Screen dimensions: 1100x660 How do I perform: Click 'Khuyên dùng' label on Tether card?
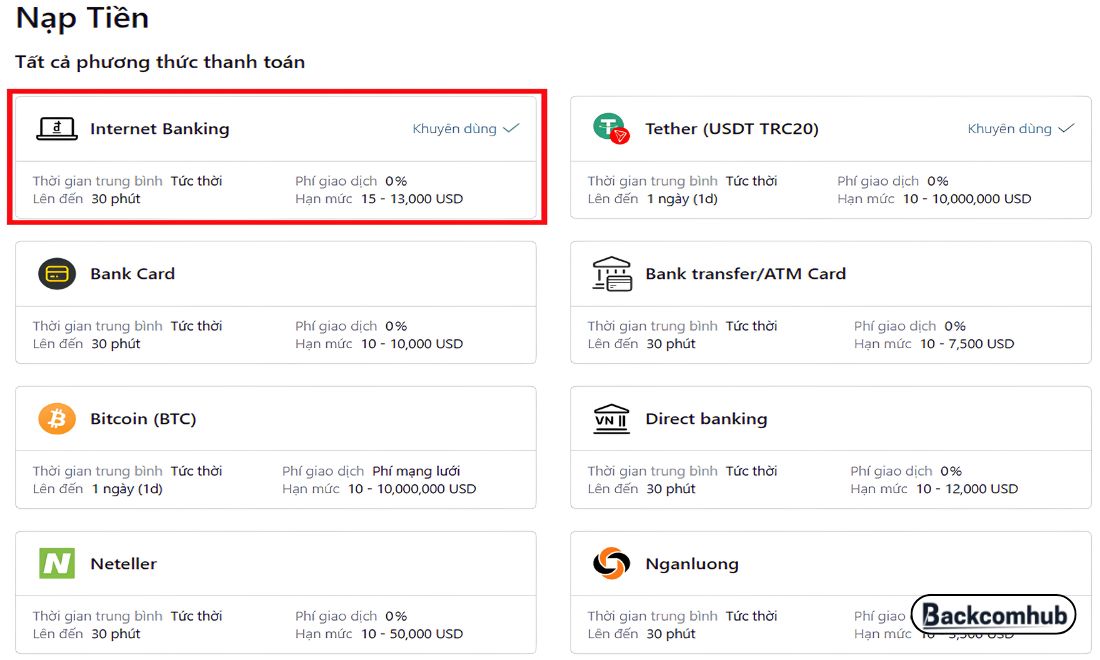1010,128
